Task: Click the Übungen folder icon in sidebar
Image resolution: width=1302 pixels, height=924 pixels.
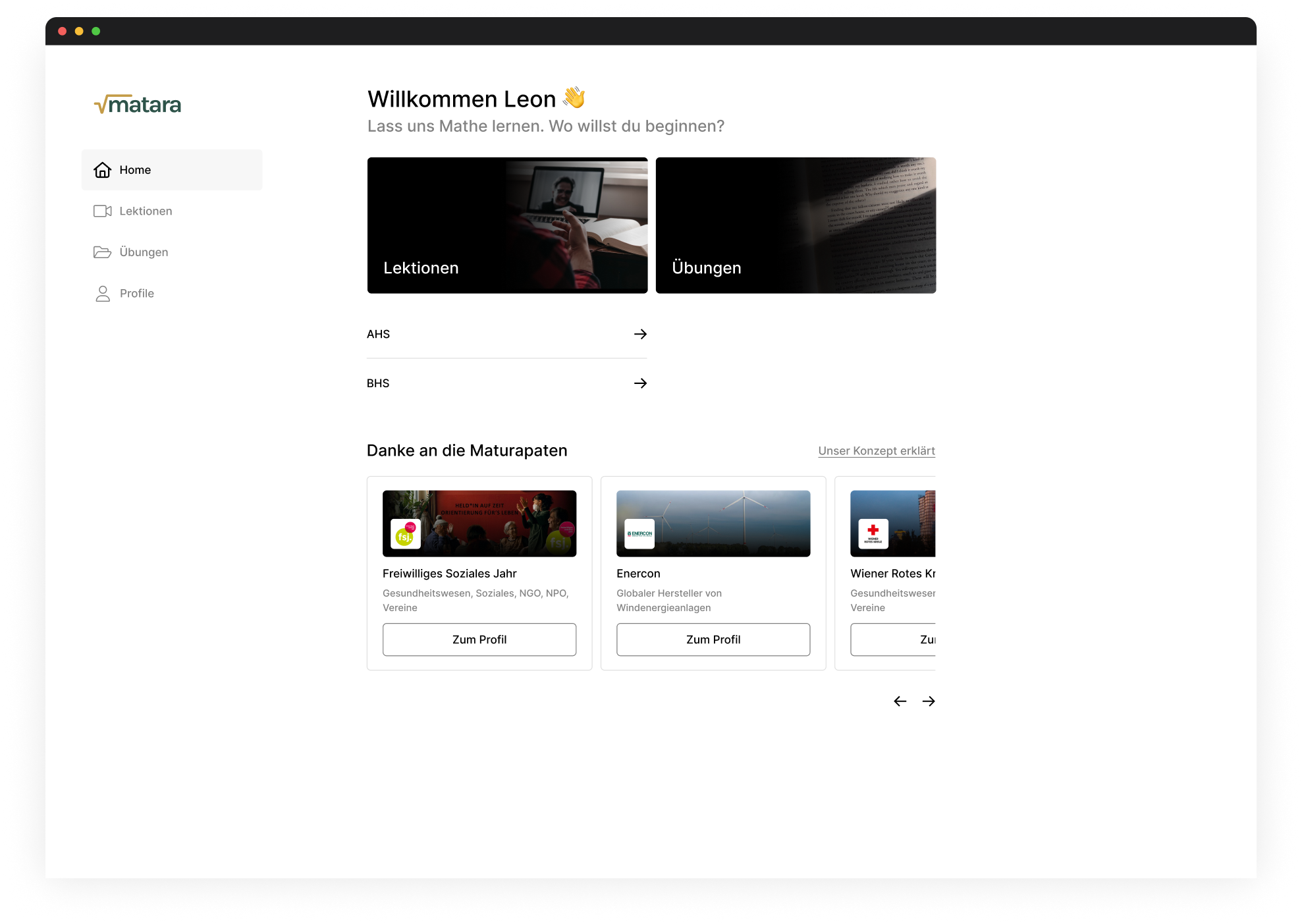Action: click(x=103, y=252)
